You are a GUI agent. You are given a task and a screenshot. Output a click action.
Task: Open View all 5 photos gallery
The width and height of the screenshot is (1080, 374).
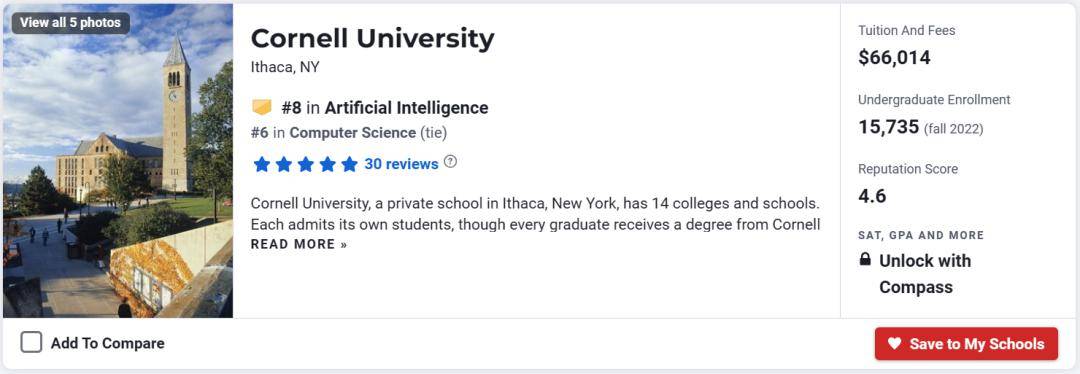70,23
